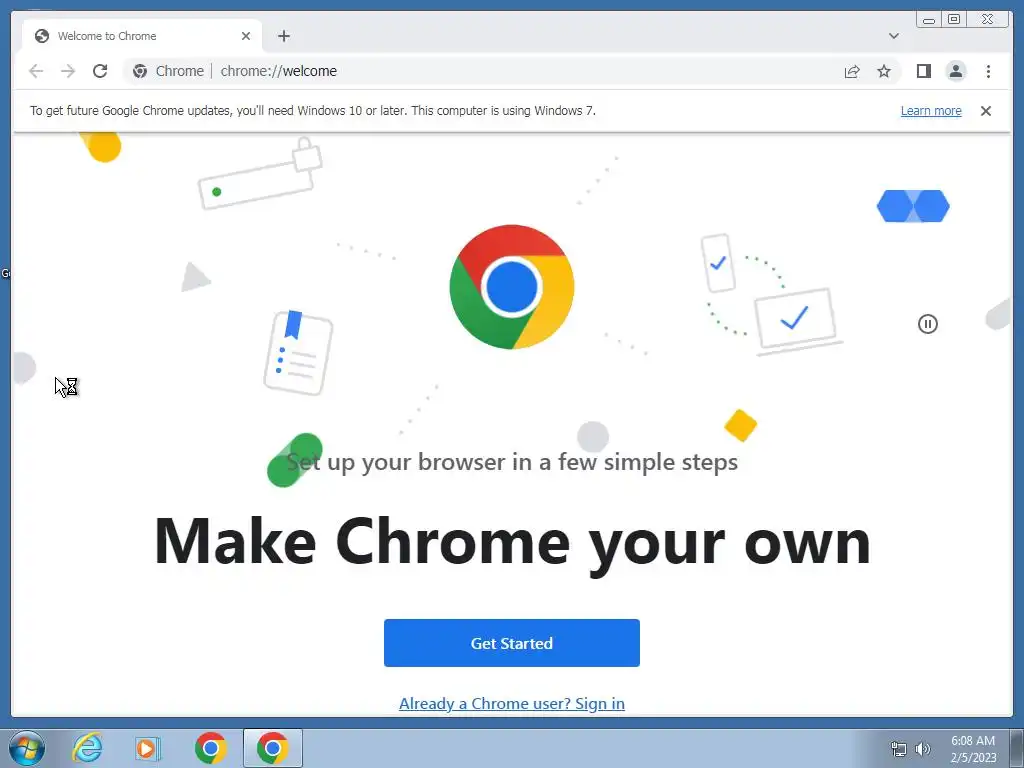Select the Welcome to Chrome tab
This screenshot has height=768, width=1024.
142,36
